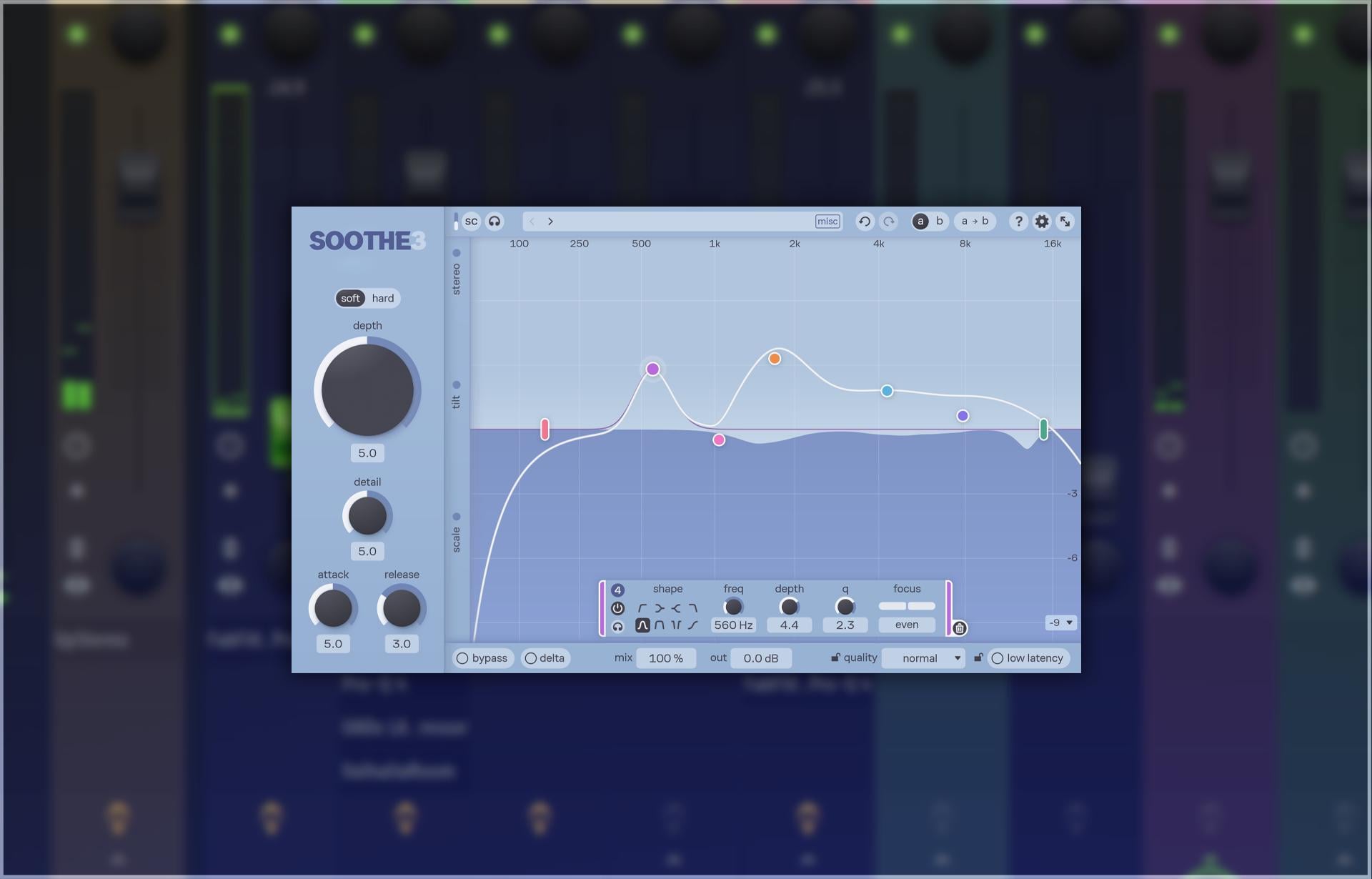Screen dimensions: 1372x879
Task: Select hard mode
Action: [383, 298]
